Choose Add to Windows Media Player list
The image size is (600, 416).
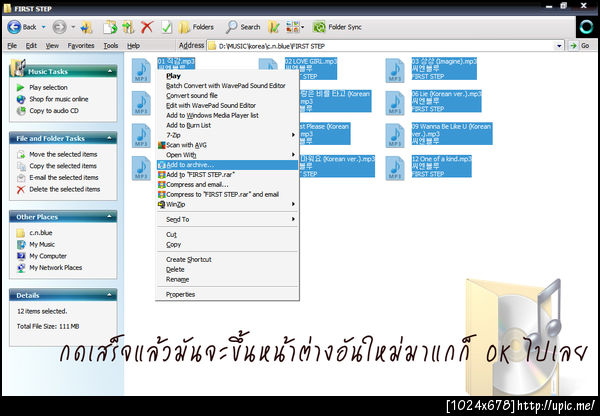tap(227, 115)
